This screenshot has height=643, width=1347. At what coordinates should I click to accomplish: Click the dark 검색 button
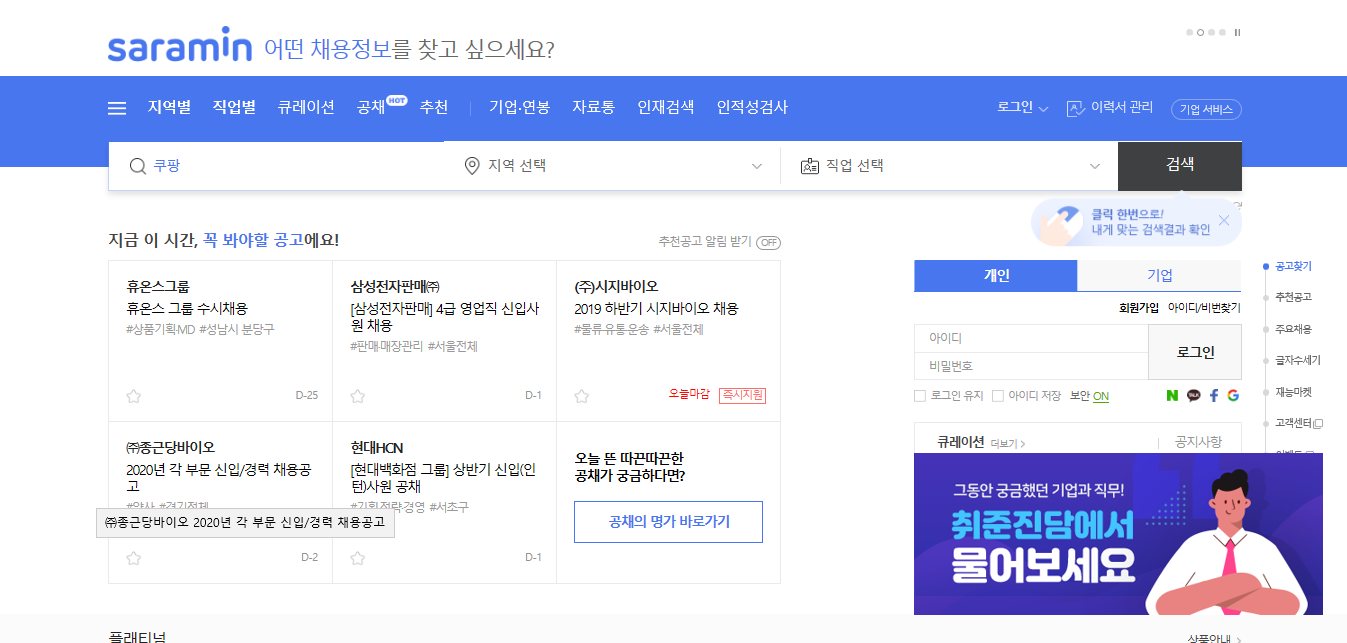pyautogui.click(x=1180, y=166)
